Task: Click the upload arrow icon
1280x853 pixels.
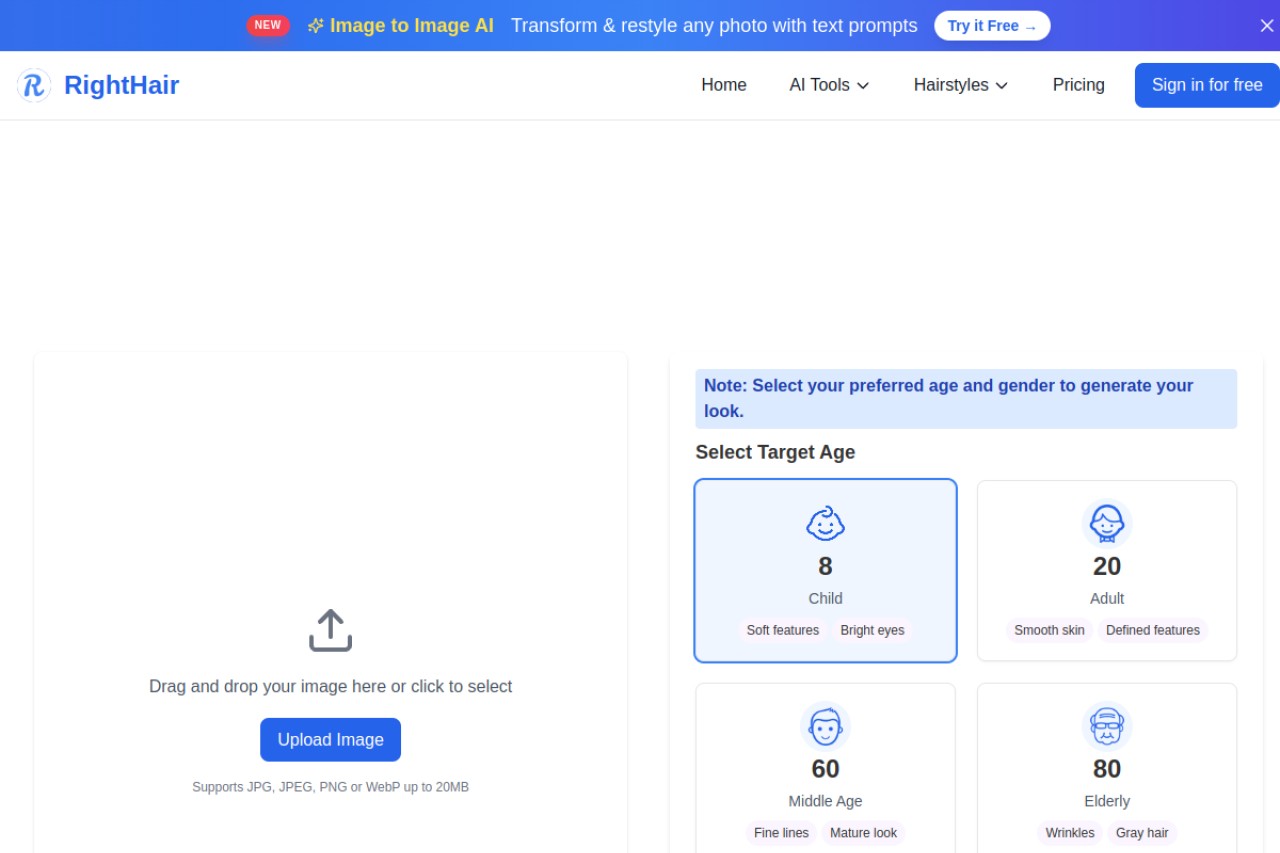Action: (330, 630)
